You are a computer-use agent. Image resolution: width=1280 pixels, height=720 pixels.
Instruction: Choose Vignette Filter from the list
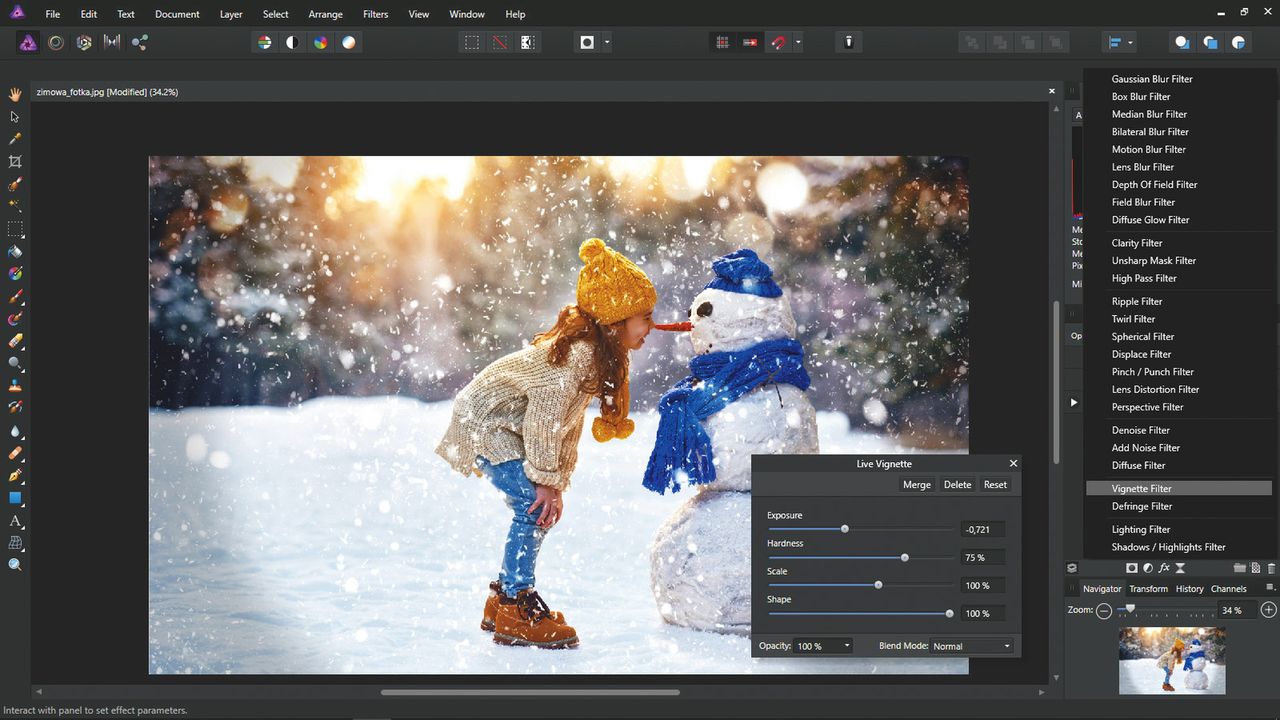[1181, 488]
